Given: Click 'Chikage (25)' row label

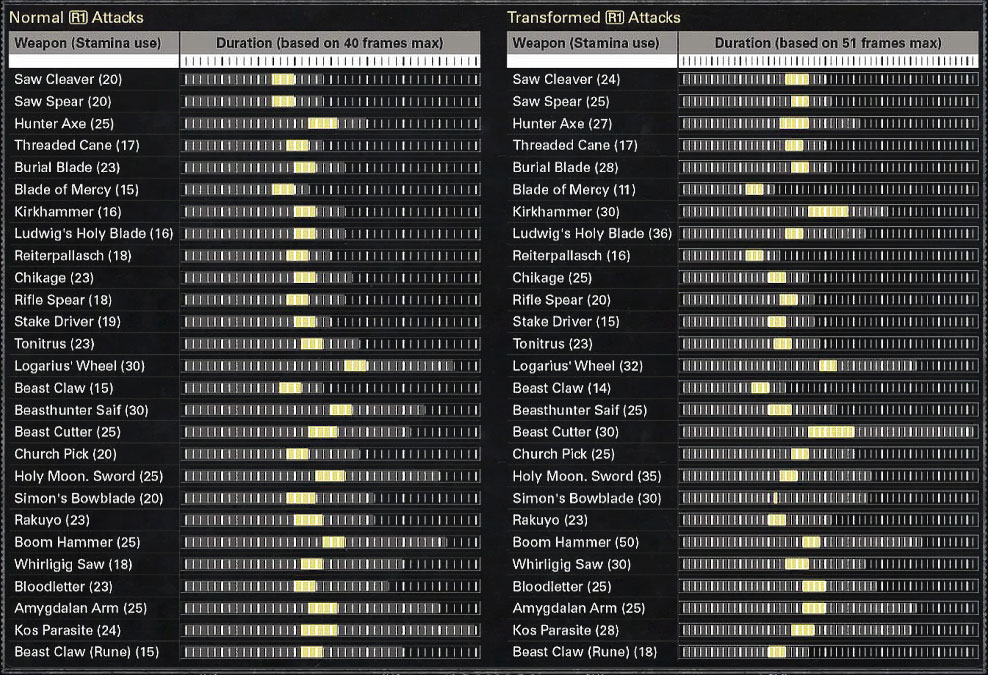Looking at the screenshot, I should coord(552,278).
